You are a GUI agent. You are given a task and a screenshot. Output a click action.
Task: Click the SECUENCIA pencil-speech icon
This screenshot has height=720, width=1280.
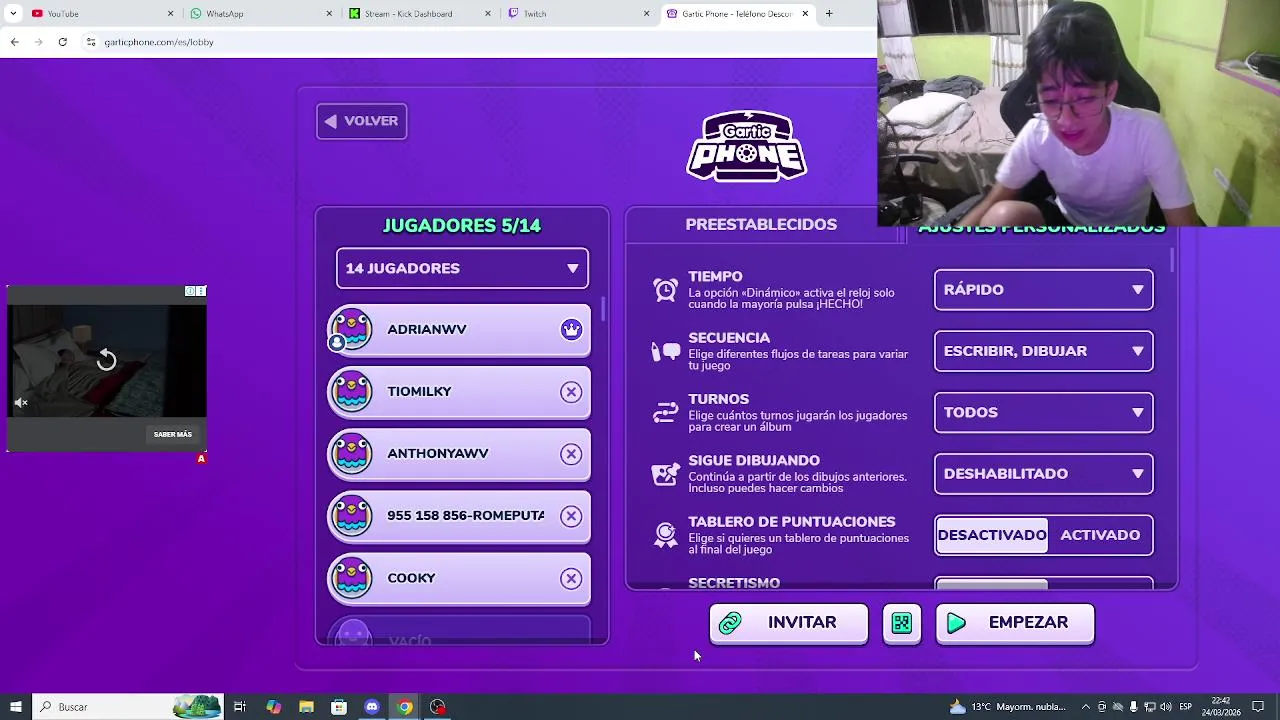pyautogui.click(x=665, y=351)
